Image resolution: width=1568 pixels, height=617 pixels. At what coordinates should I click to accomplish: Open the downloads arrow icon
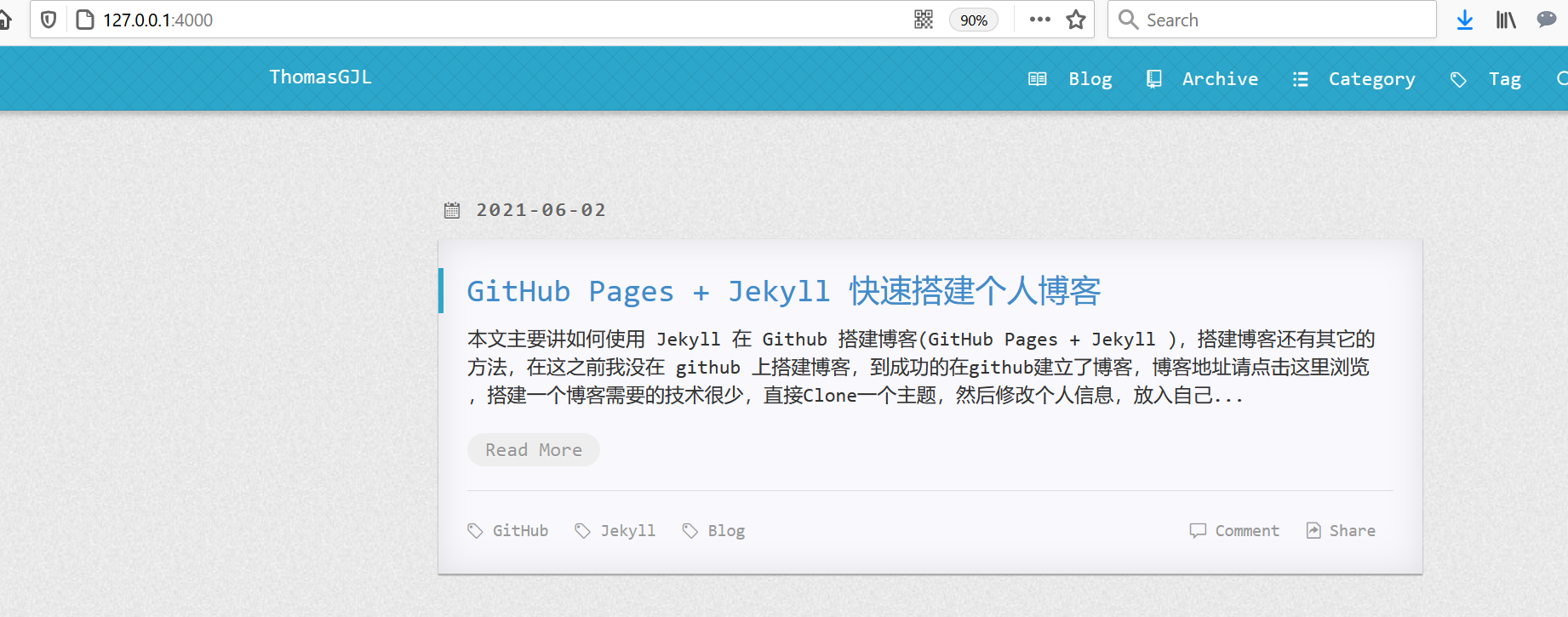pos(1464,20)
